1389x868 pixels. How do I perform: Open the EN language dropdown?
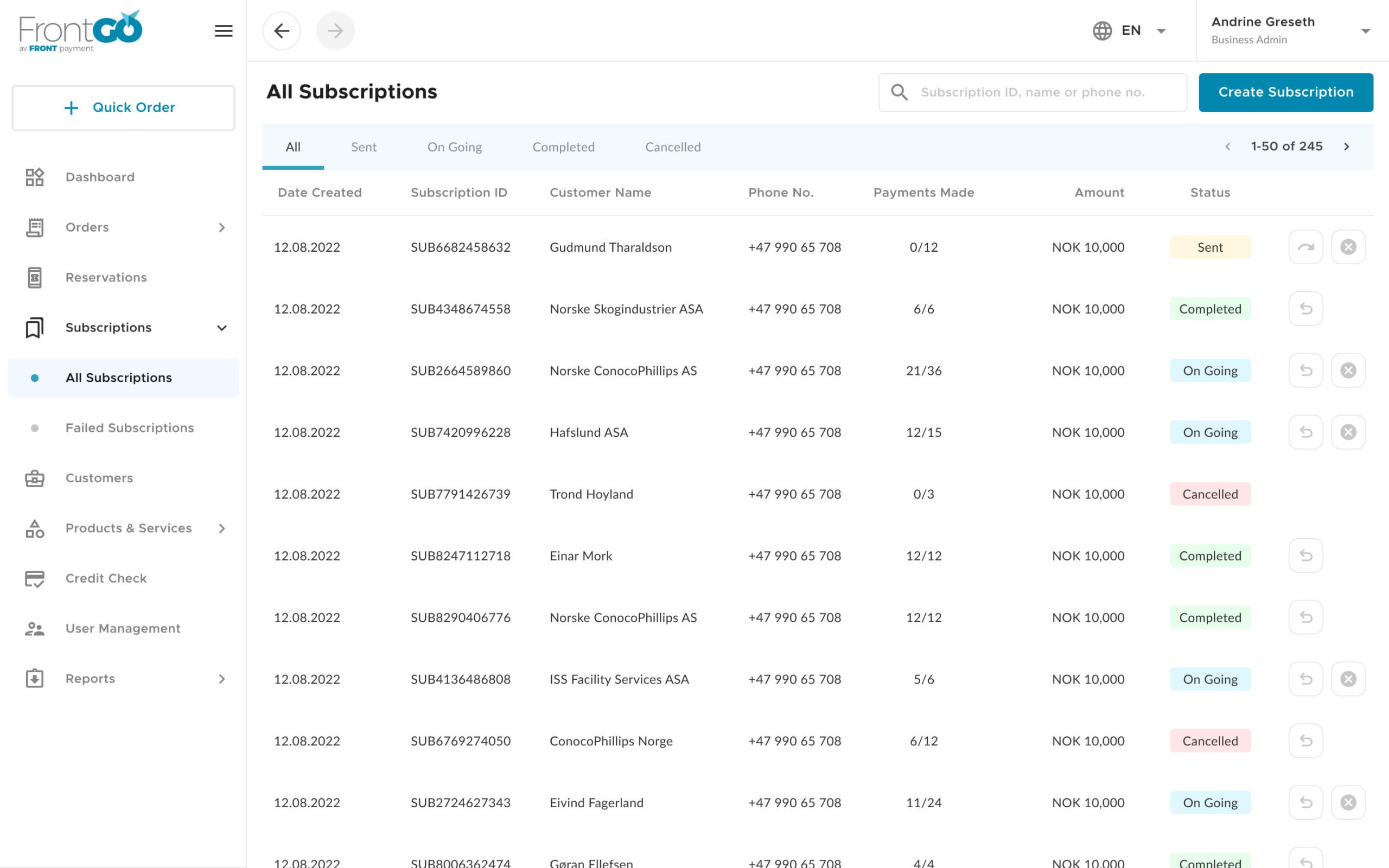click(1130, 31)
